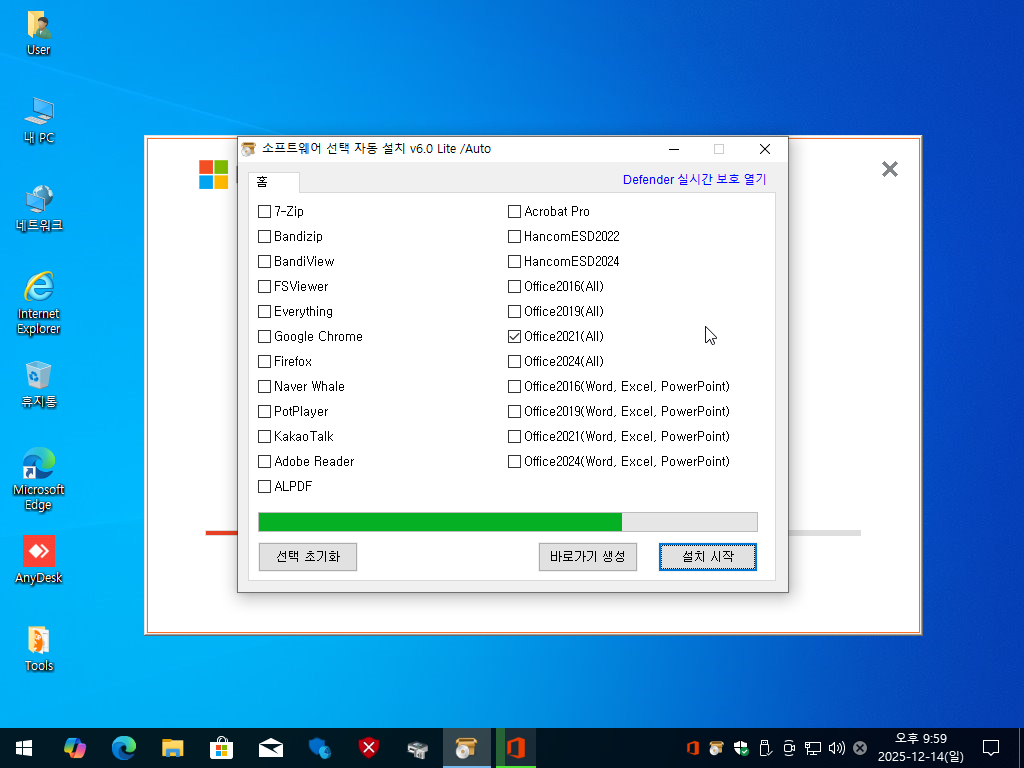Click the installer box icon in system tray
The image size is (1024, 768).
pyautogui.click(x=716, y=748)
